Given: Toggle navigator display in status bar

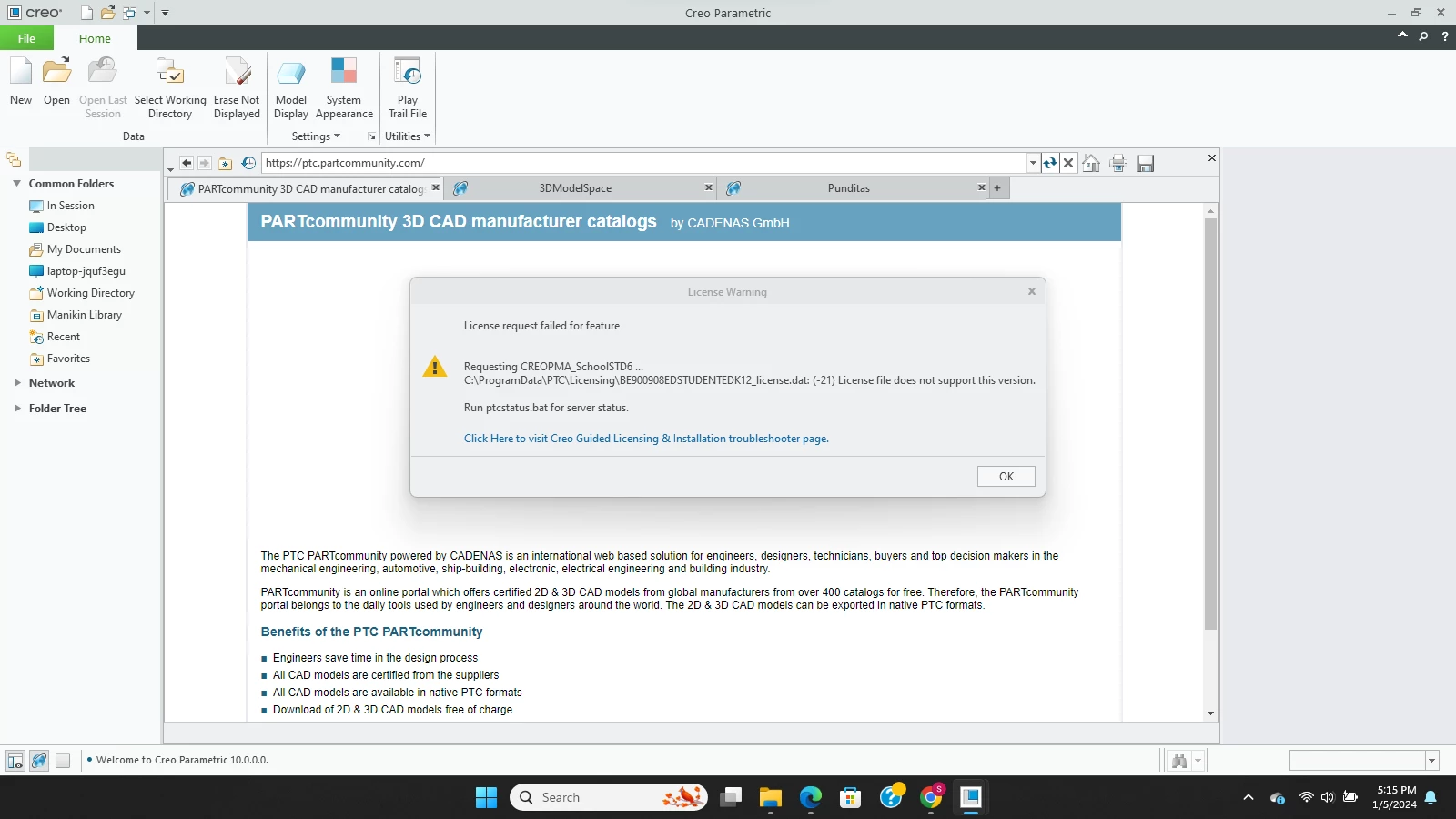Looking at the screenshot, I should tap(15, 761).
